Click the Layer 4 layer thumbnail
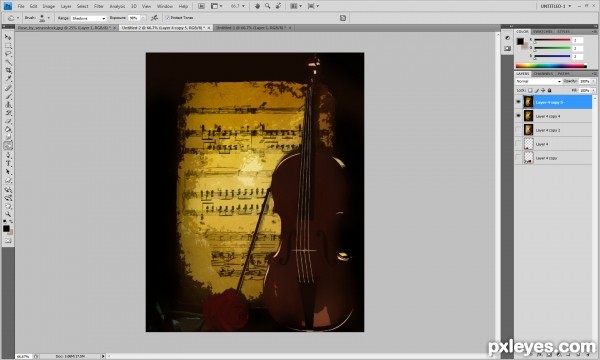This screenshot has height=360, width=600. [528, 144]
